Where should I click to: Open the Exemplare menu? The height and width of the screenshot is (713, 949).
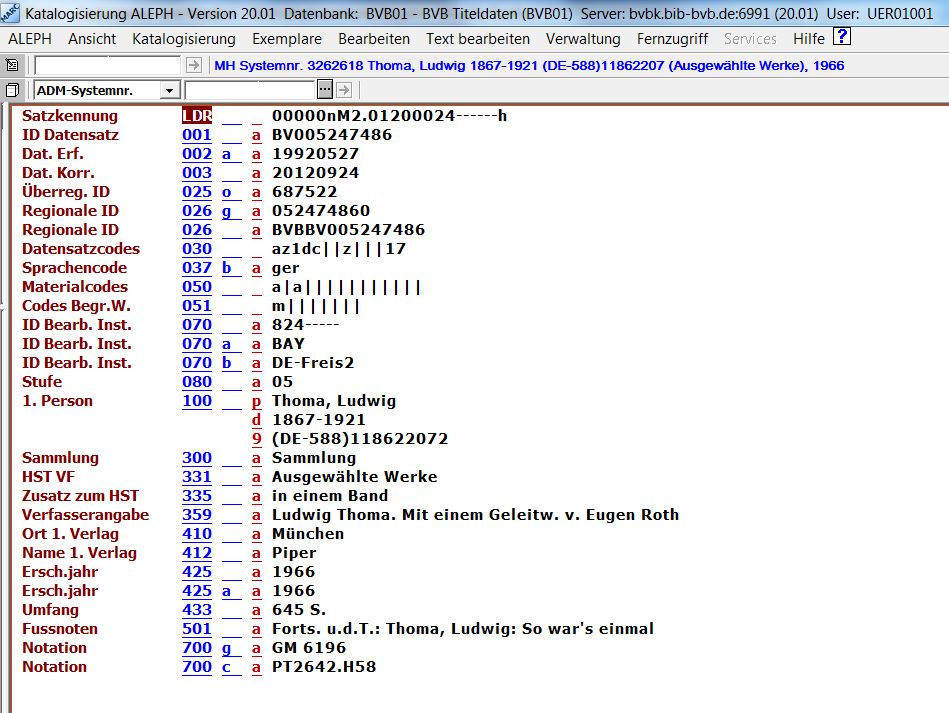coord(287,39)
